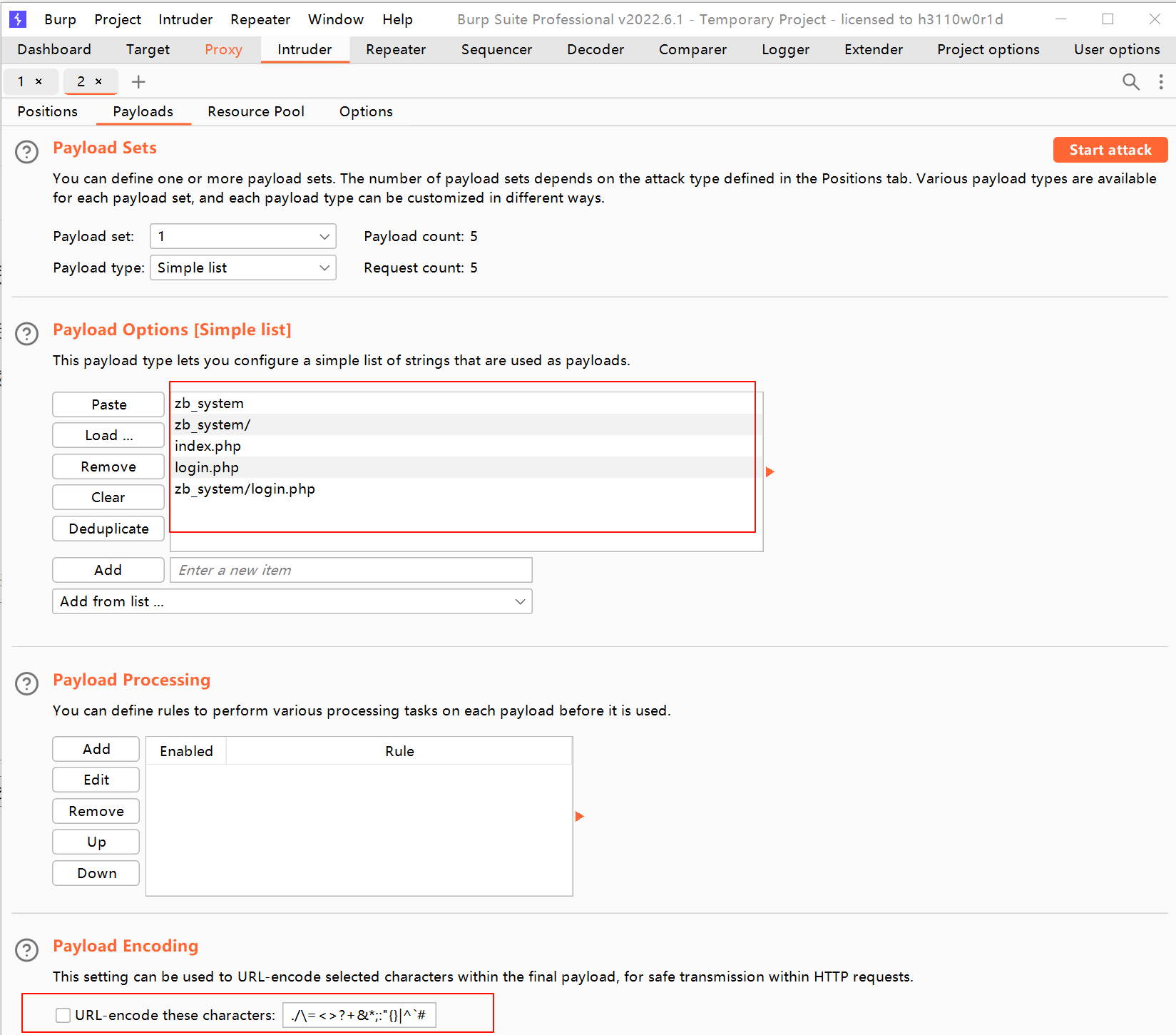Switch to the Resource Pool tab
The height and width of the screenshot is (1035, 1176).
tap(256, 111)
